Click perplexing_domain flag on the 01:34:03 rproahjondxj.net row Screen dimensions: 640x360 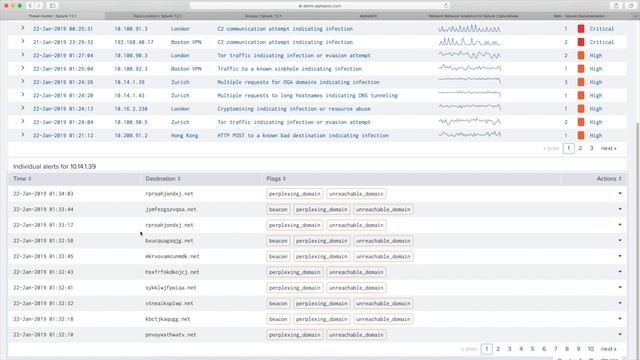pos(295,194)
